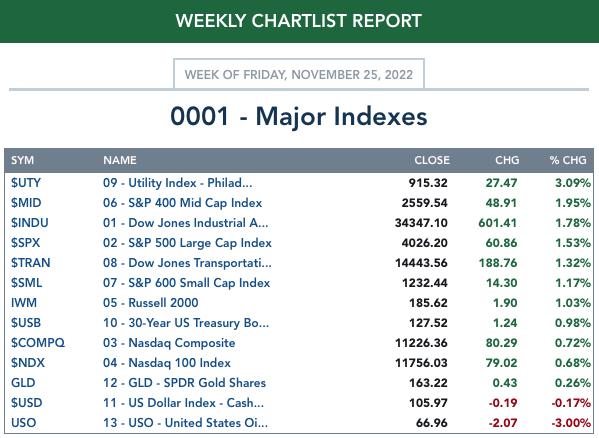The image size is (599, 438).
Task: Click the US Dollar Index link
Action: tap(183, 402)
